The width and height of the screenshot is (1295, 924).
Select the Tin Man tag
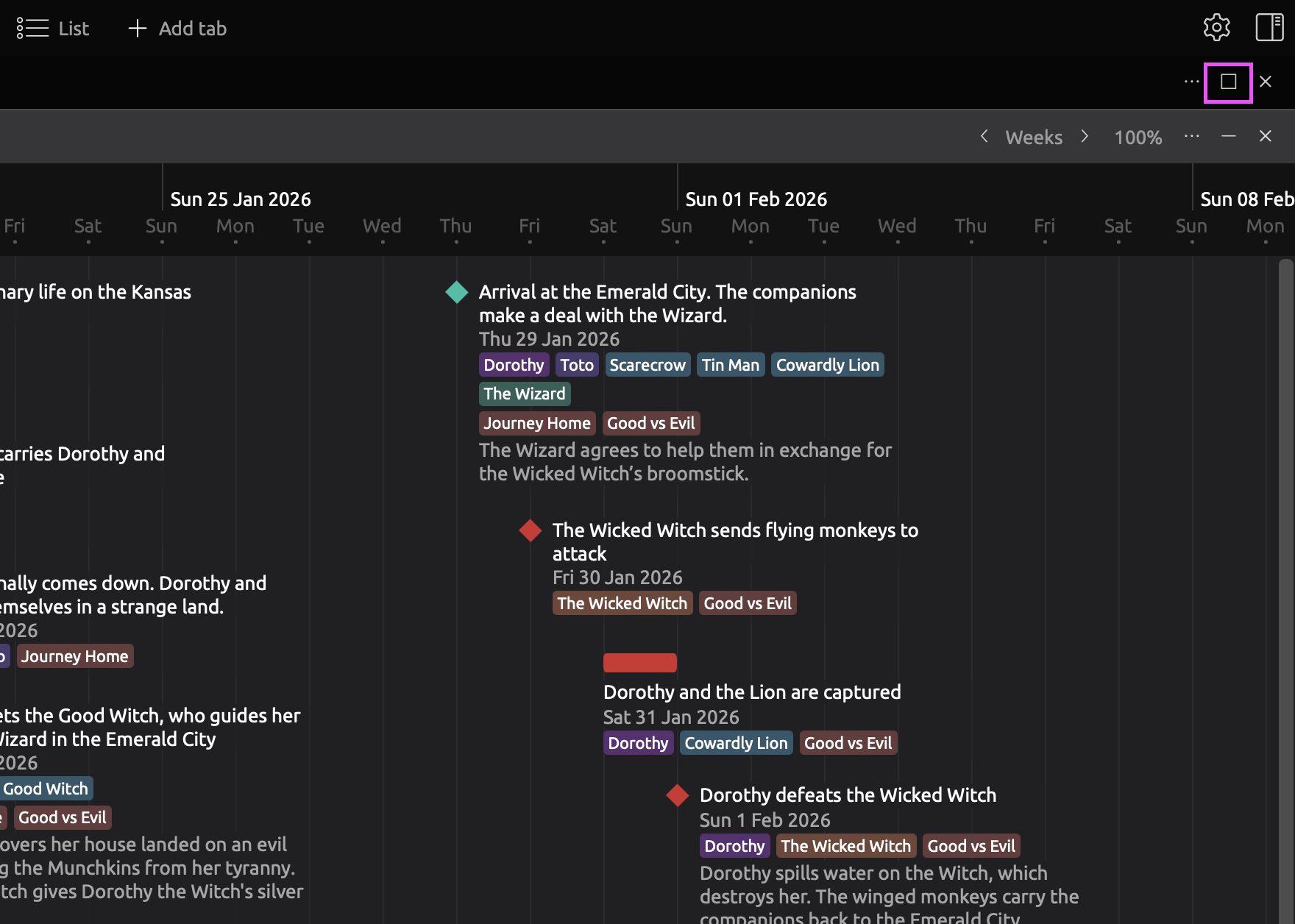click(x=730, y=365)
